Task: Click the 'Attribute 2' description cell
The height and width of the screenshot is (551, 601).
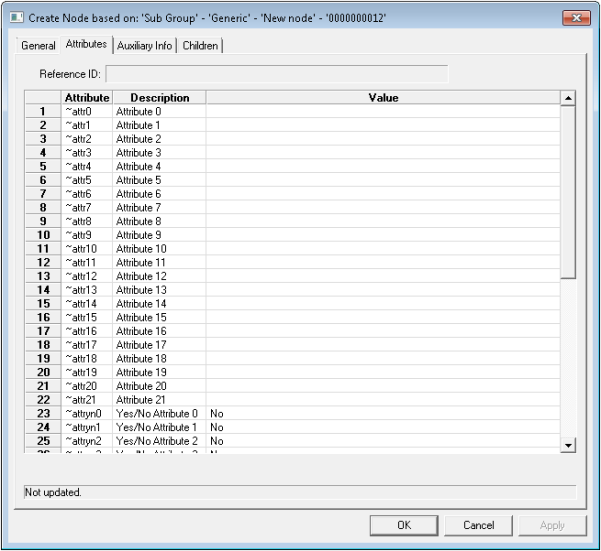Action: pos(159,139)
